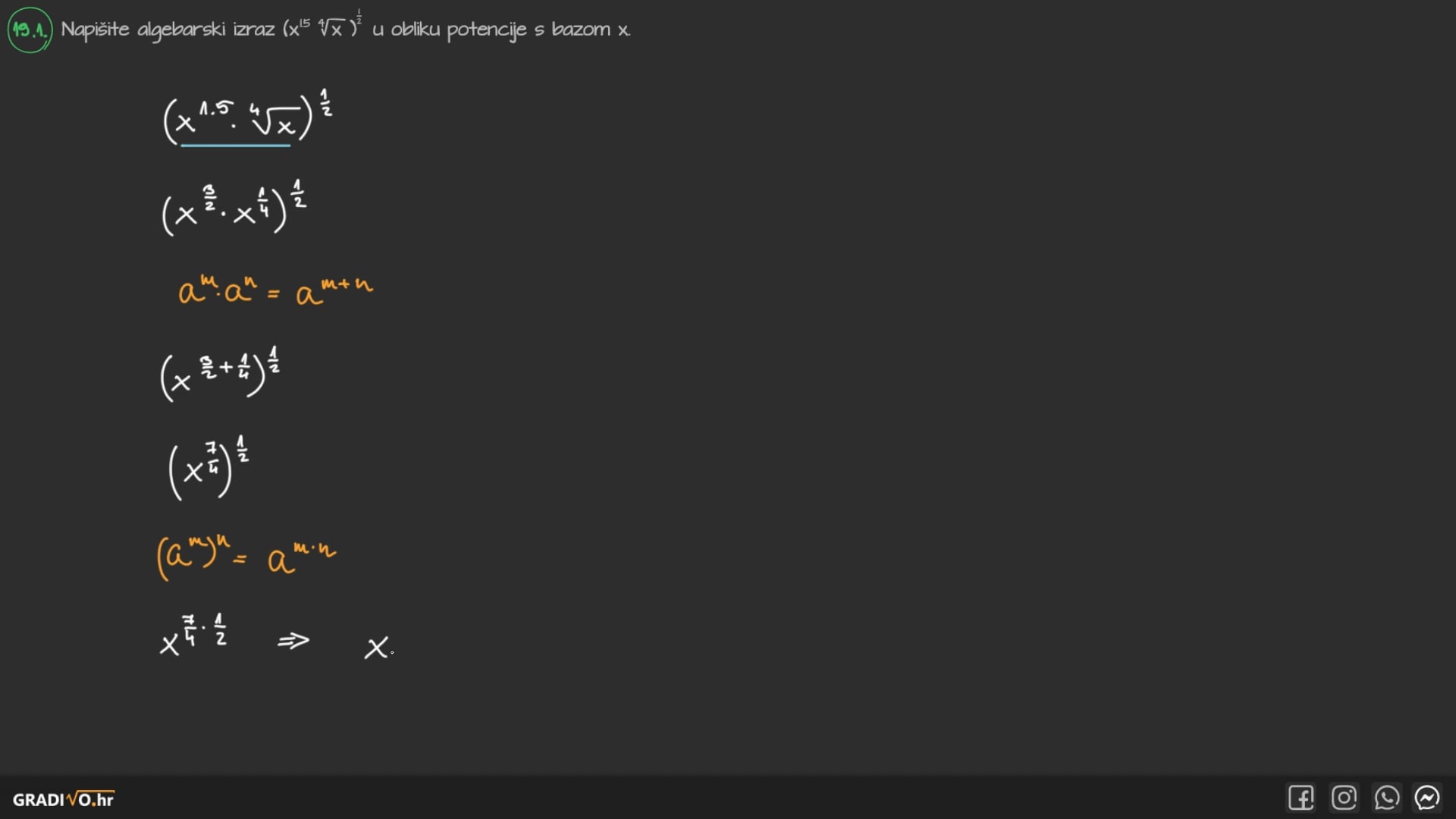Click the blue underline beneath first expression
Viewport: 1456px width, 819px height.
coord(235,145)
